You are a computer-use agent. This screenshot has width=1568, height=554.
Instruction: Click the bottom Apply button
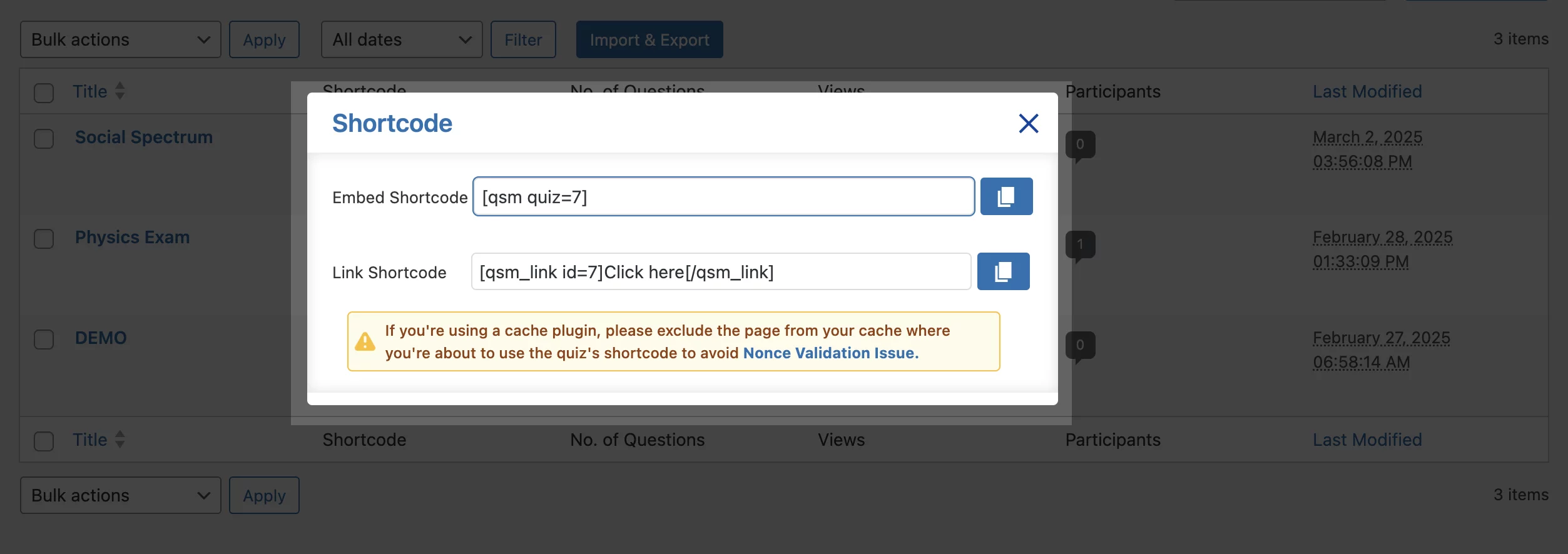(x=264, y=495)
